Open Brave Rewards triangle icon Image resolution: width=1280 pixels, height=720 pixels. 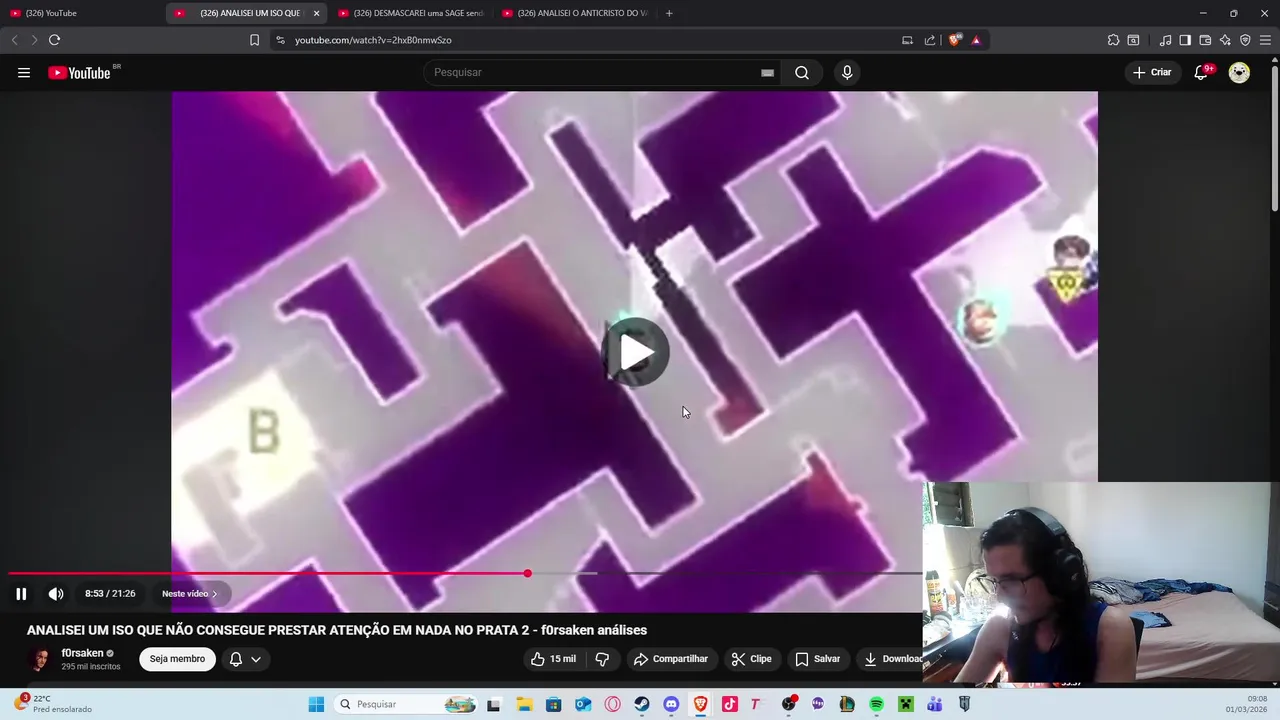coord(976,40)
